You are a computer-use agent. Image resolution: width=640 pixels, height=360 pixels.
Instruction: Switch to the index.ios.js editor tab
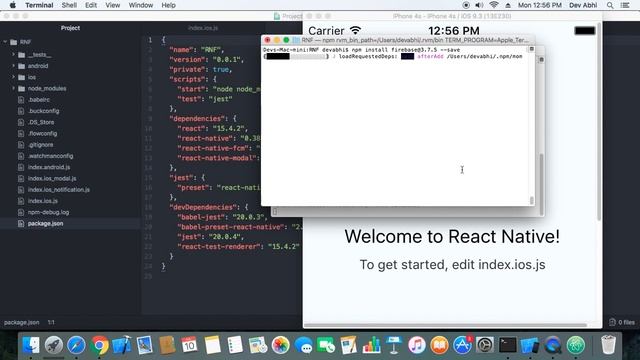203,28
